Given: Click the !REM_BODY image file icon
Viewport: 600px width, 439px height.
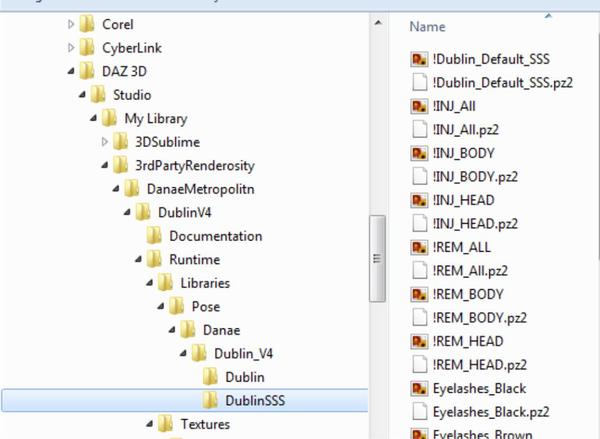Looking at the screenshot, I should coord(419,295).
